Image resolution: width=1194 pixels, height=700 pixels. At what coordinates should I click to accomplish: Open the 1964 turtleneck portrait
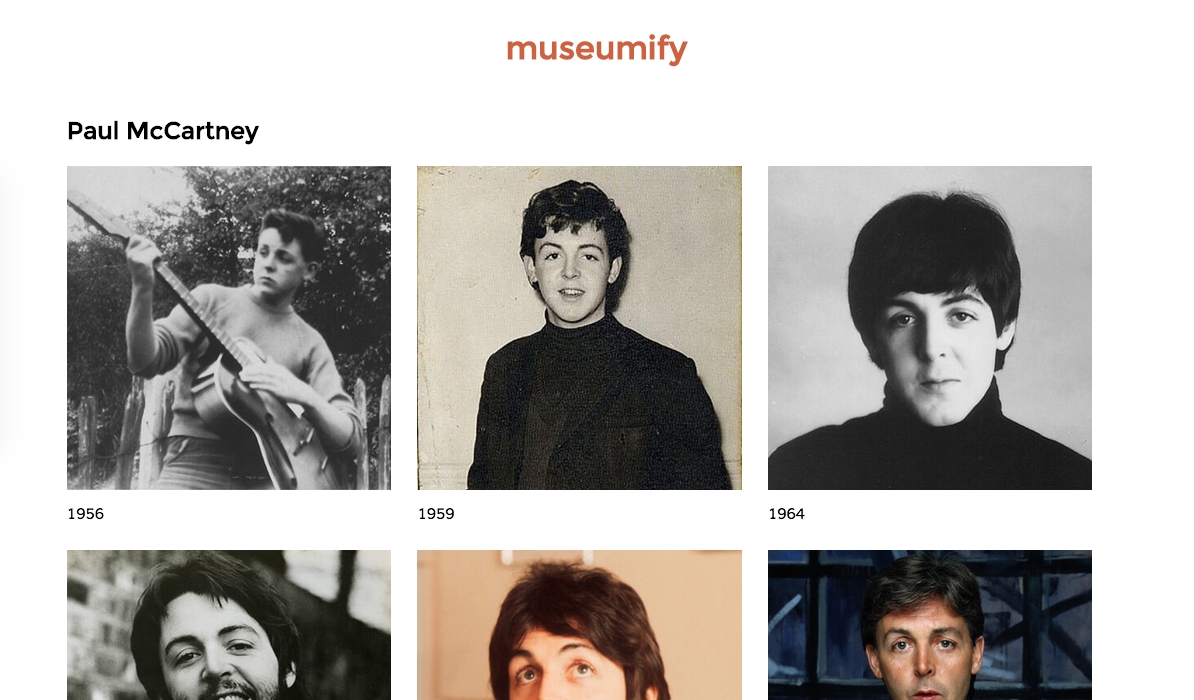tap(930, 328)
